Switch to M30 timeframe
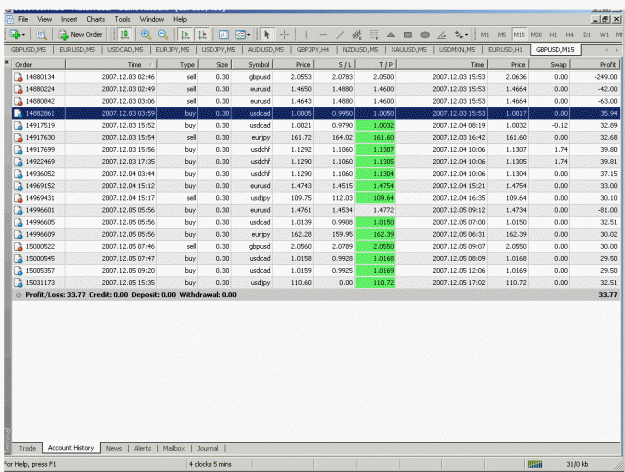The width and height of the screenshot is (625, 472). pos(536,35)
